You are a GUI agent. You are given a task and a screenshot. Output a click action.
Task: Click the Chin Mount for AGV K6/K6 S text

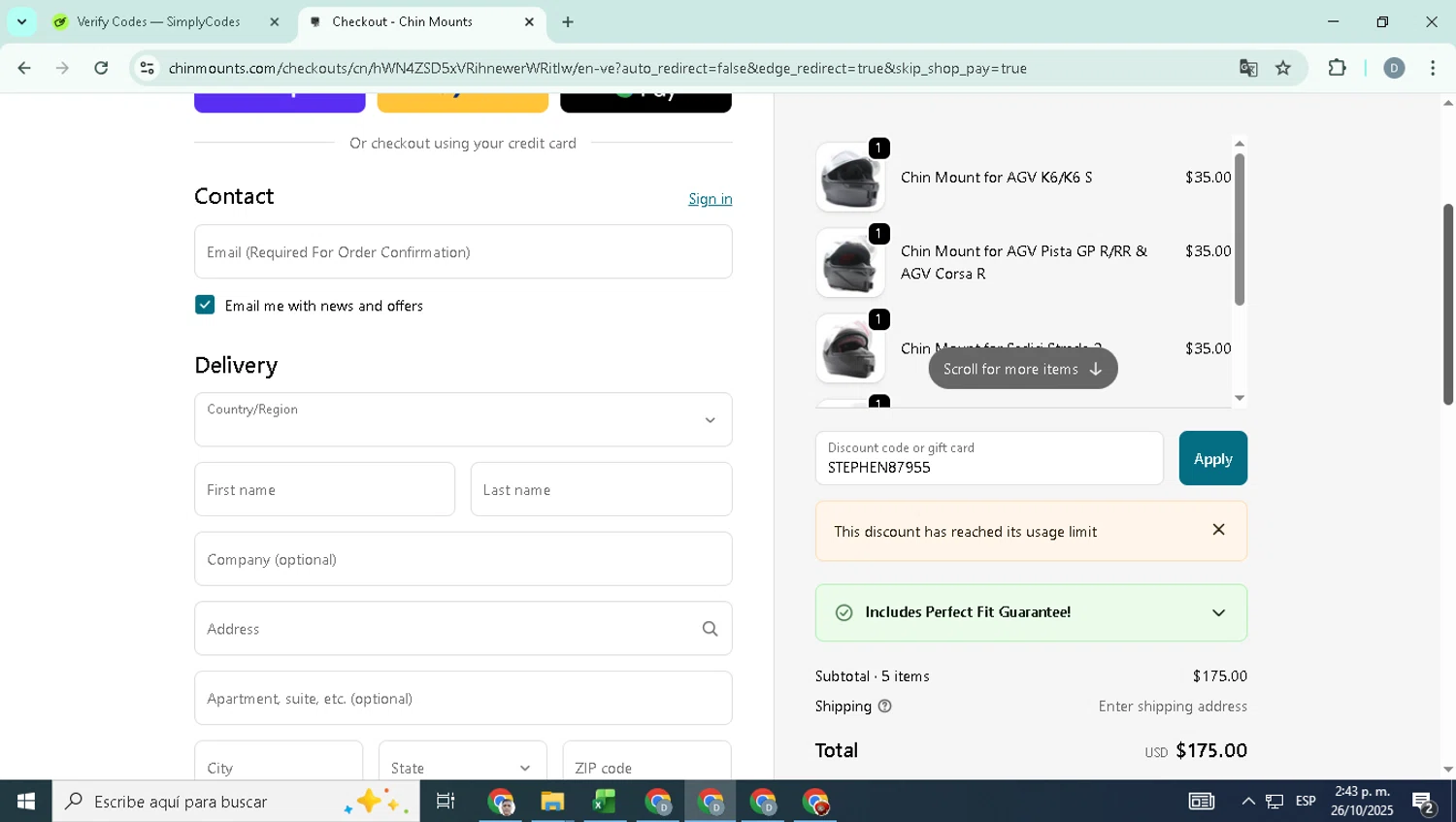(997, 178)
